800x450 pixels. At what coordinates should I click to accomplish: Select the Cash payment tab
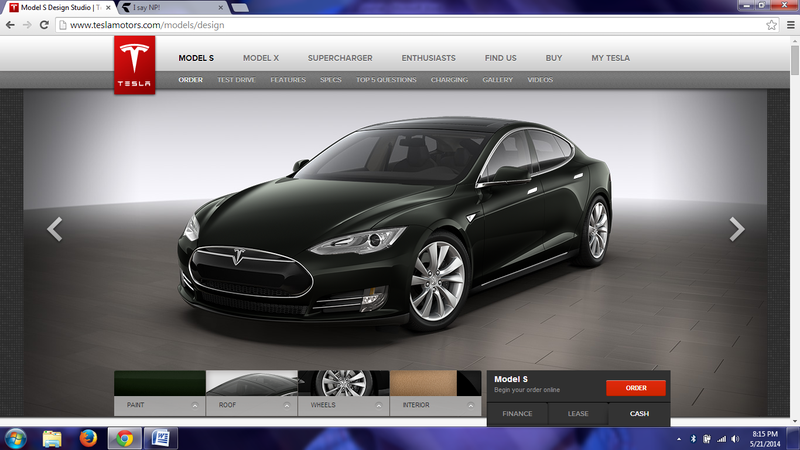point(639,414)
